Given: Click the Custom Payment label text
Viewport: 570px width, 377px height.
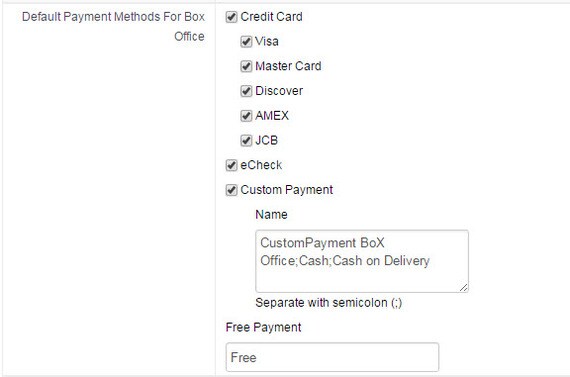Looking at the screenshot, I should 286,190.
